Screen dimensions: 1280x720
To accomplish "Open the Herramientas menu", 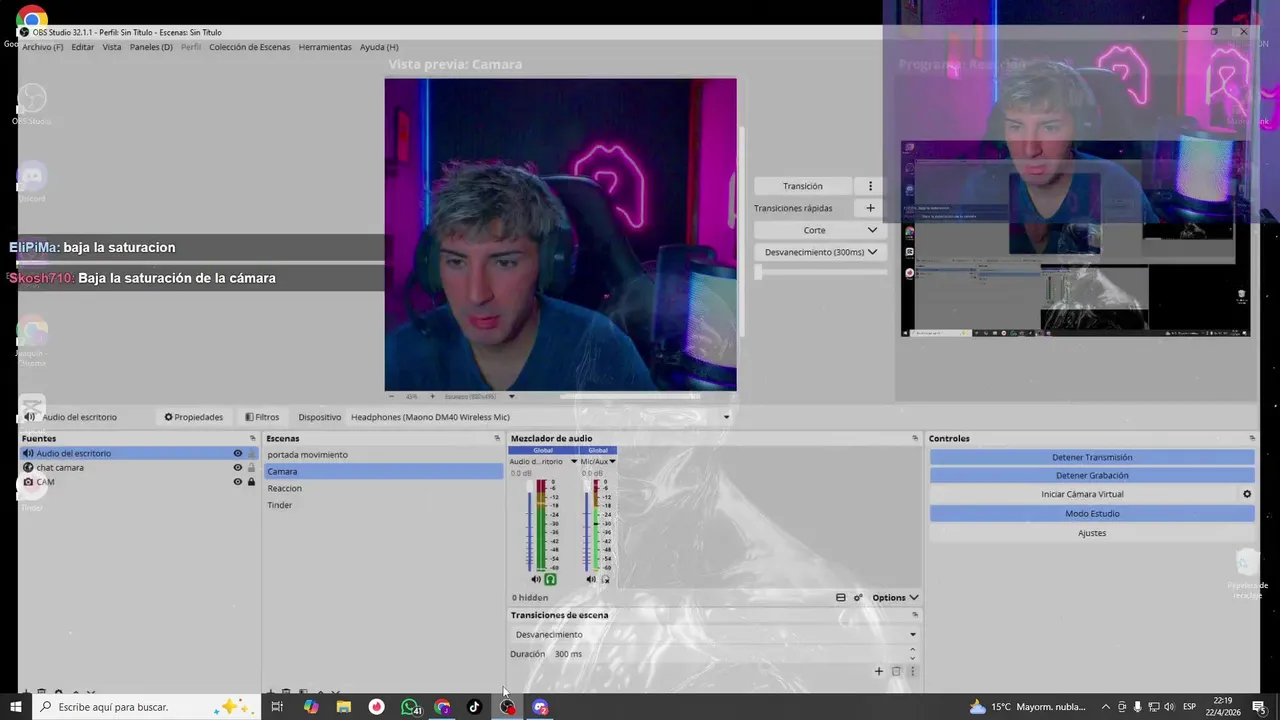I will click(325, 47).
